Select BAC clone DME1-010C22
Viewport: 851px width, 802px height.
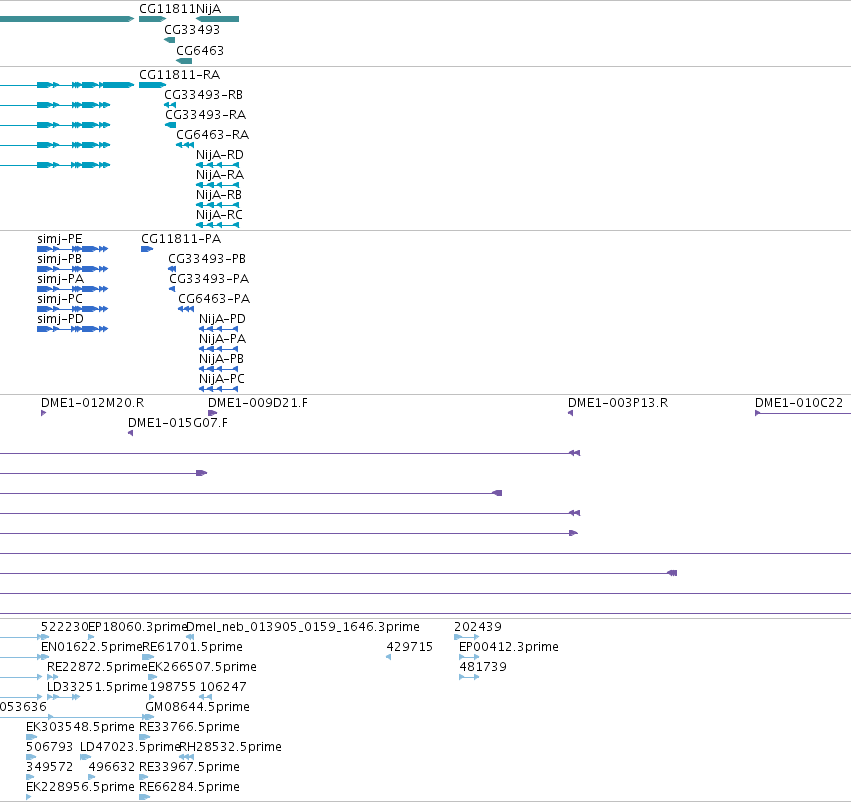[x=799, y=403]
